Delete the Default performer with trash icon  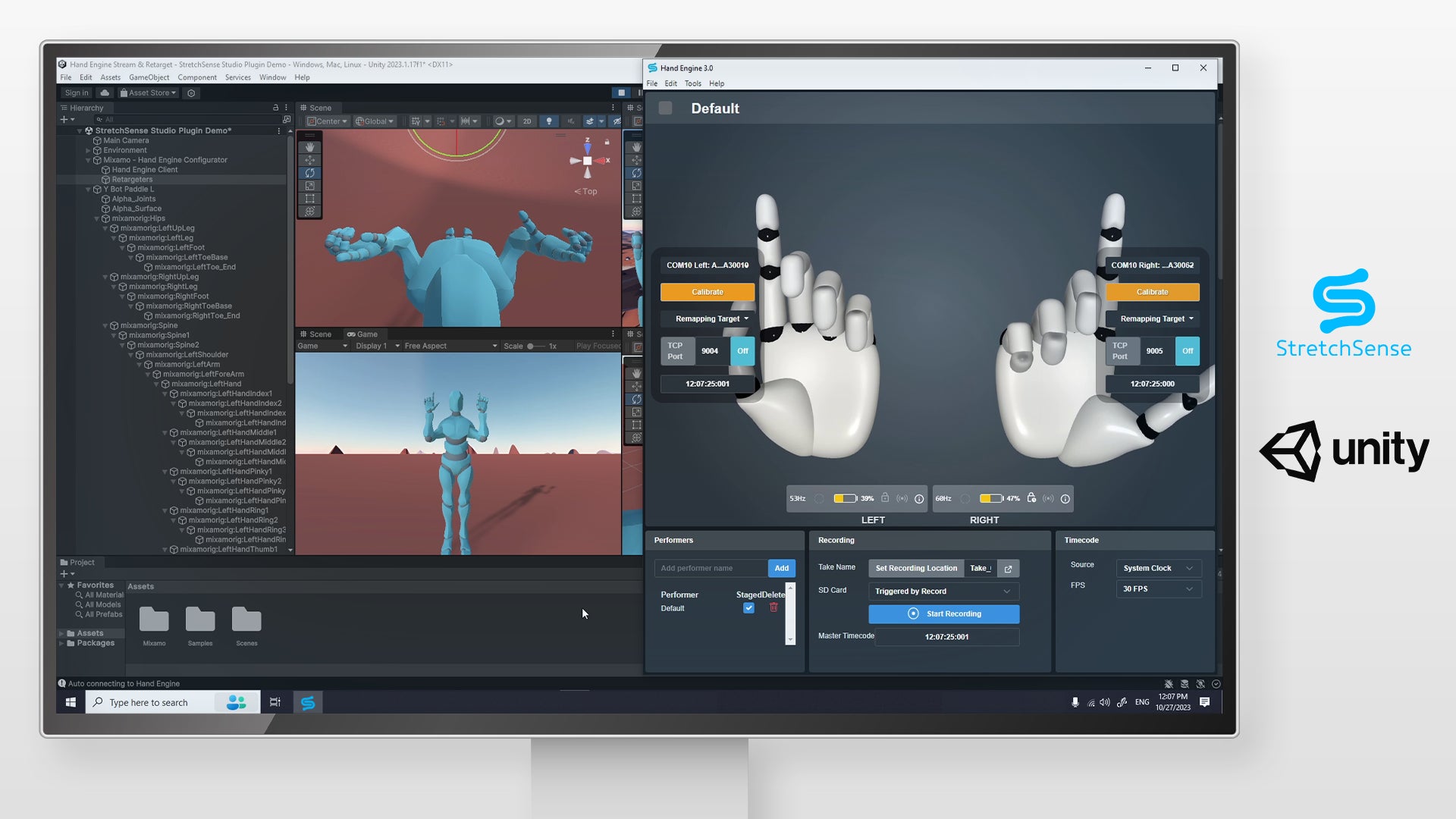tap(773, 607)
